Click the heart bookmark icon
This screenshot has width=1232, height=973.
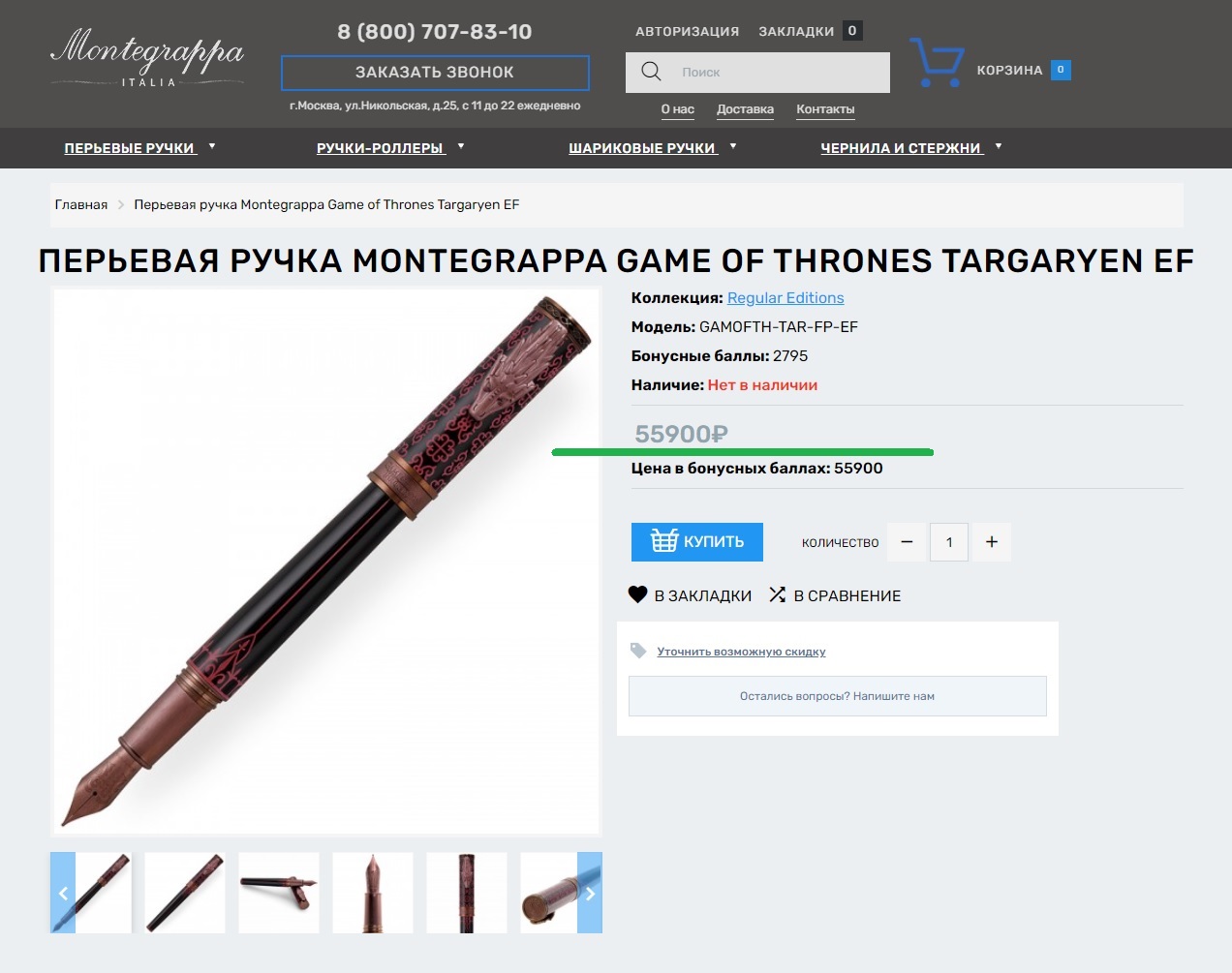point(637,594)
